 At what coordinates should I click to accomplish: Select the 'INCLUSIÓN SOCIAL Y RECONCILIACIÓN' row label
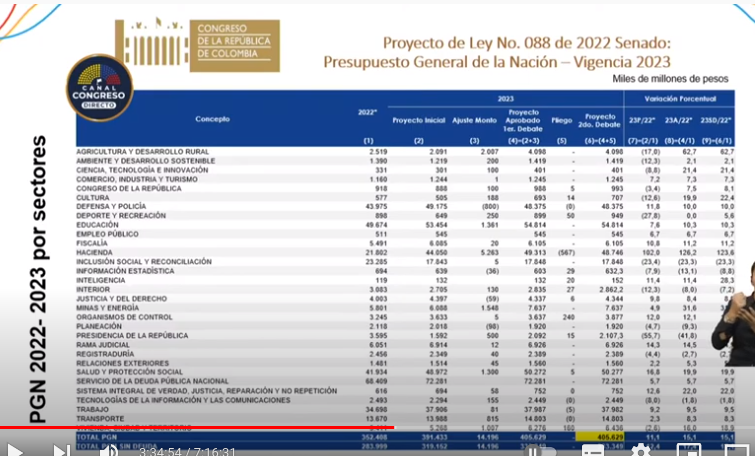(143, 261)
